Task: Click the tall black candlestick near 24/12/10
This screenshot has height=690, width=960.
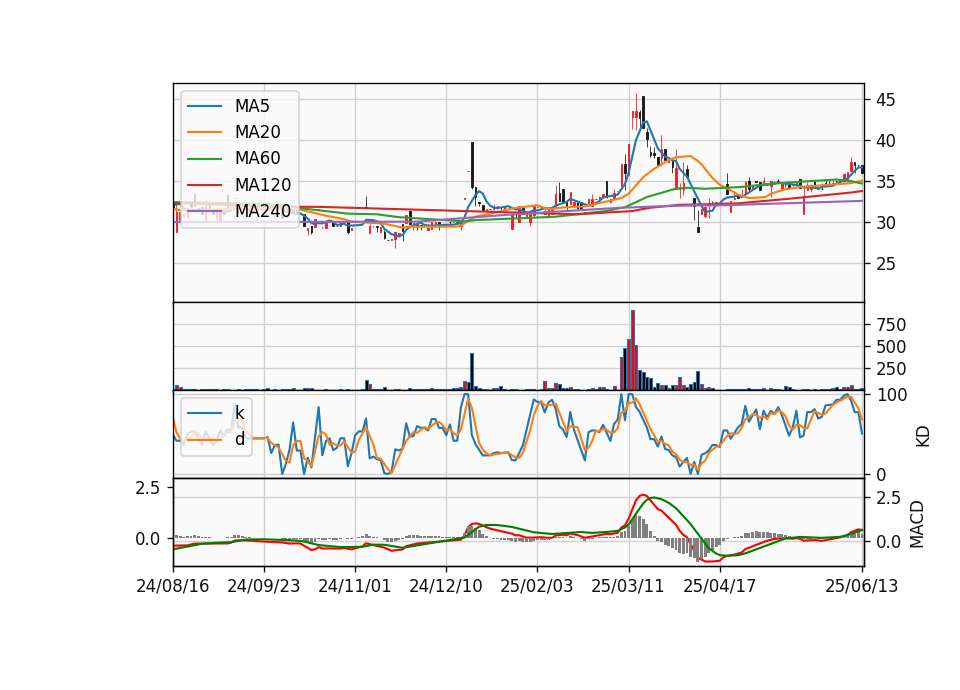Action: pos(472,165)
